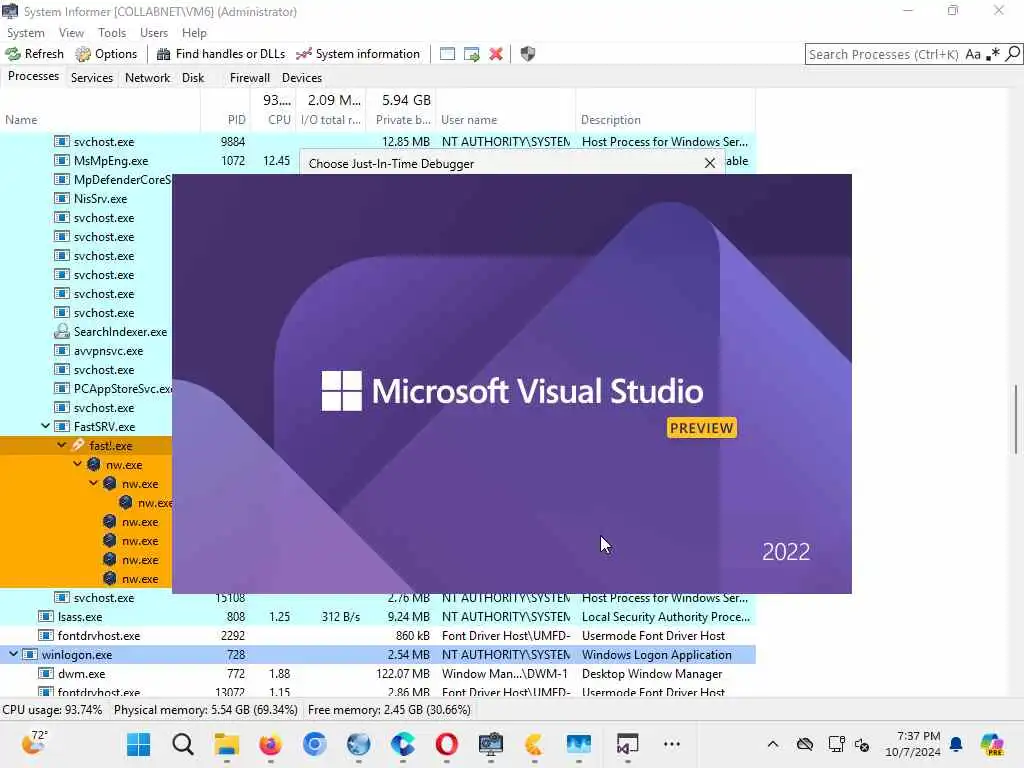The height and width of the screenshot is (768, 1024).
Task: Switch to the Firewall tab
Action: pos(249,78)
